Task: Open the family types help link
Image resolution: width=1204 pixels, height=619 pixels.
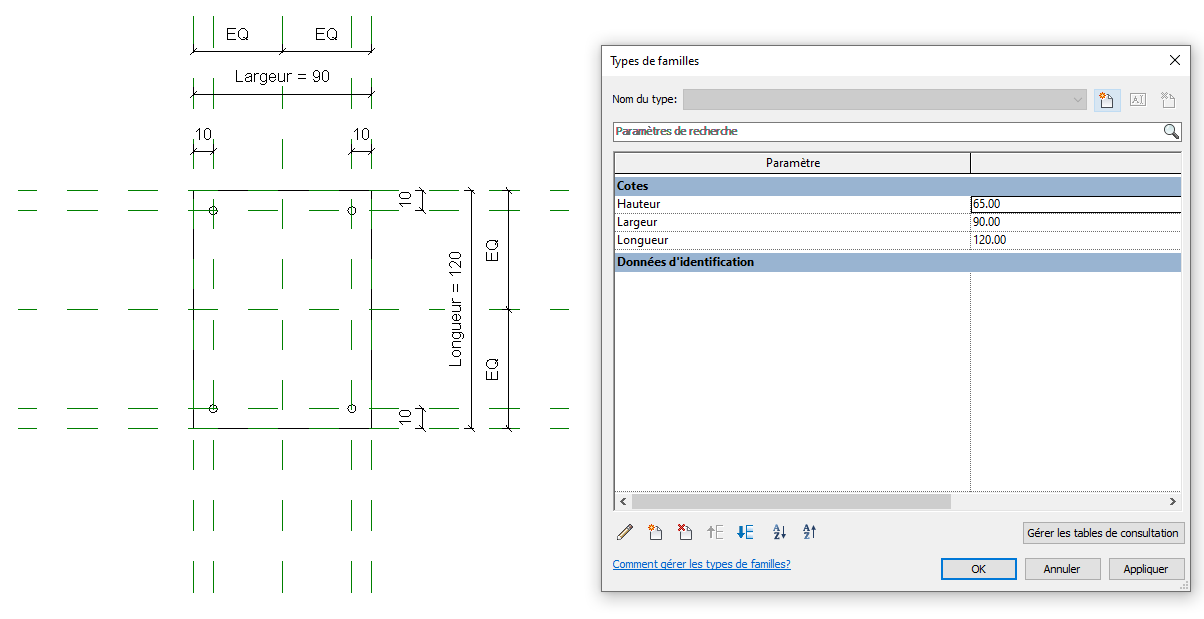Action: [x=701, y=564]
